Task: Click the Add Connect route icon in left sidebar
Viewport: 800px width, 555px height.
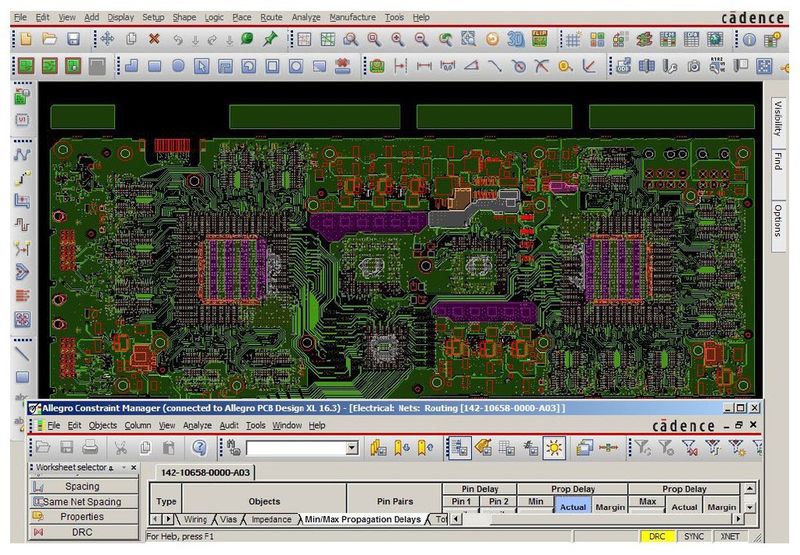Action: click(21, 154)
